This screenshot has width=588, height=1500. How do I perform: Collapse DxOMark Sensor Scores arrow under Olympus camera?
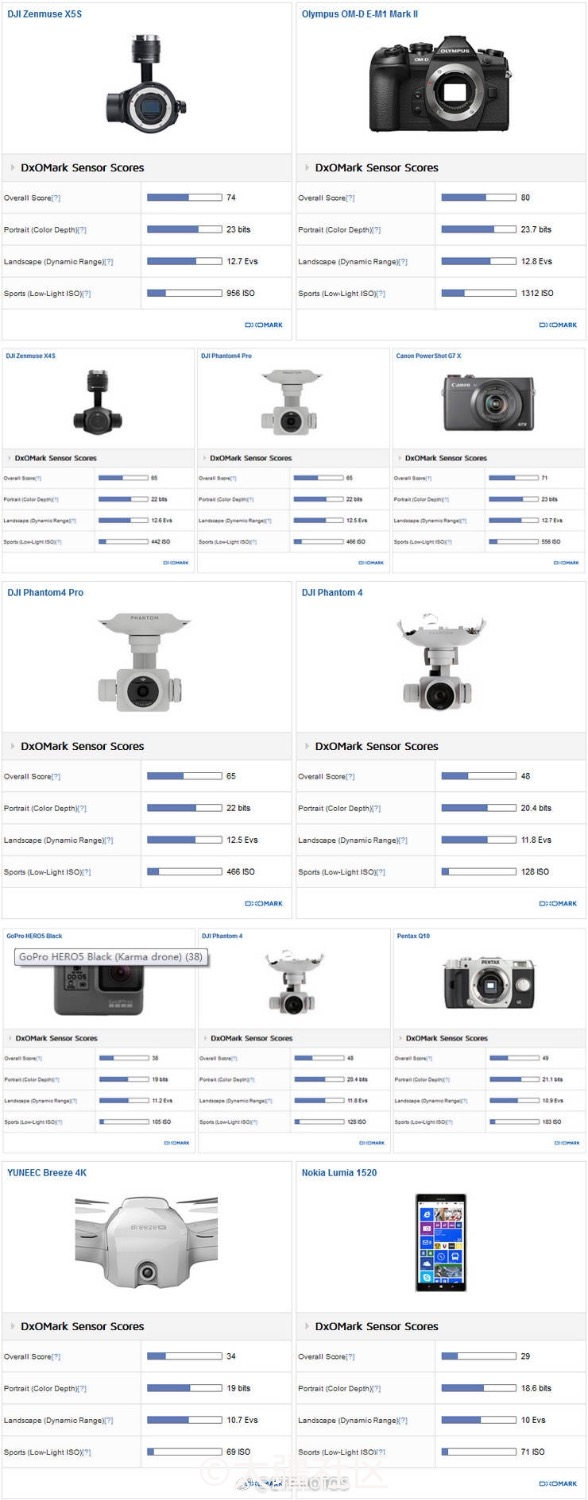[306, 168]
